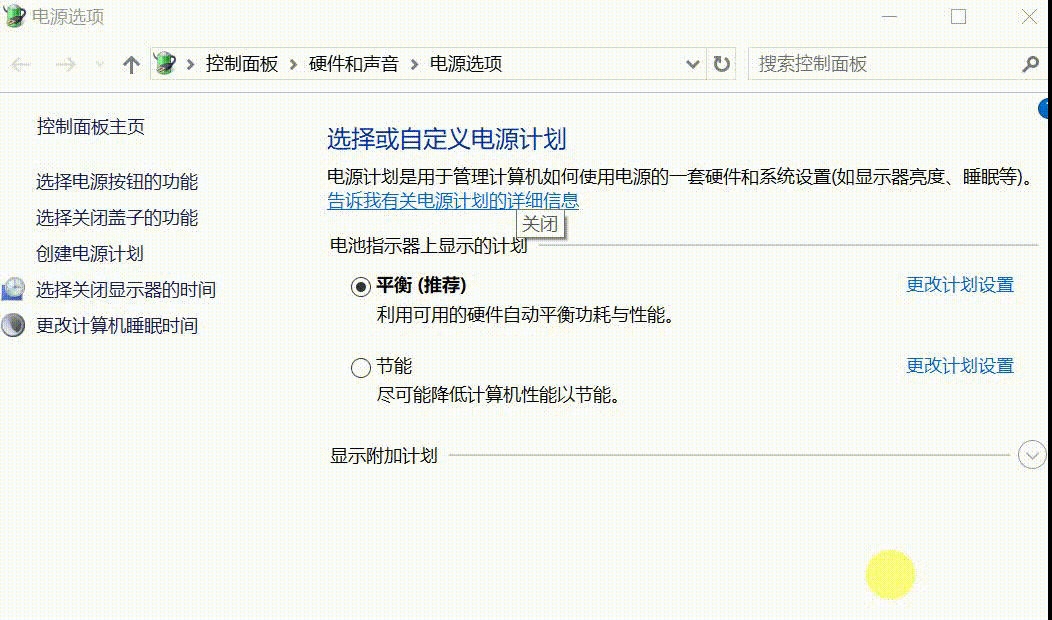Open the address bar history dropdown

coord(694,63)
